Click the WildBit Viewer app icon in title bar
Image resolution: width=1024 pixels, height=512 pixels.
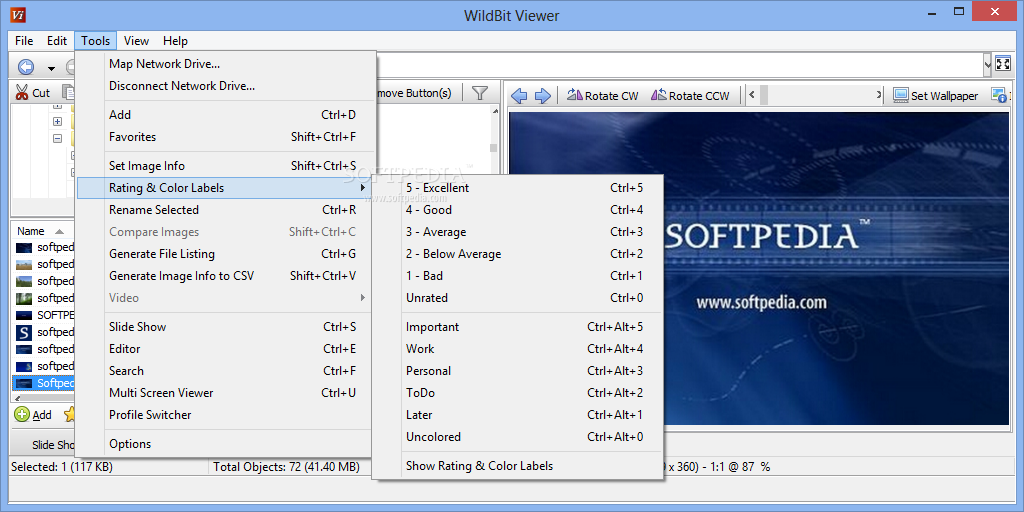click(x=19, y=15)
